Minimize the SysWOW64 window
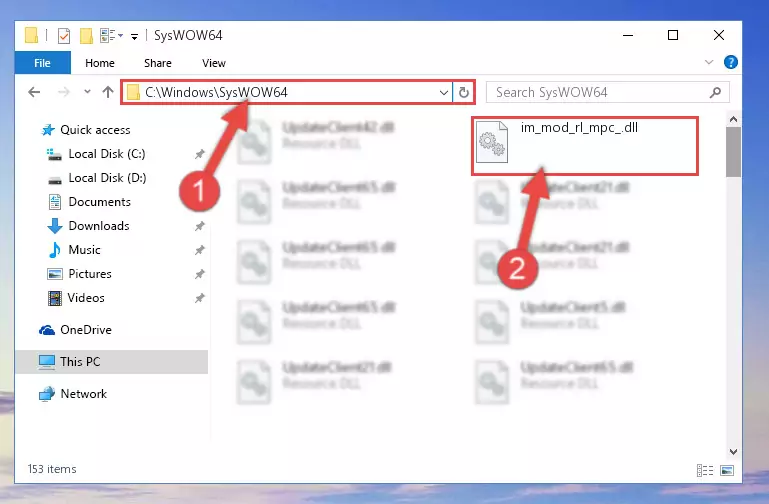Screen dimensions: 769x504 point(628,35)
